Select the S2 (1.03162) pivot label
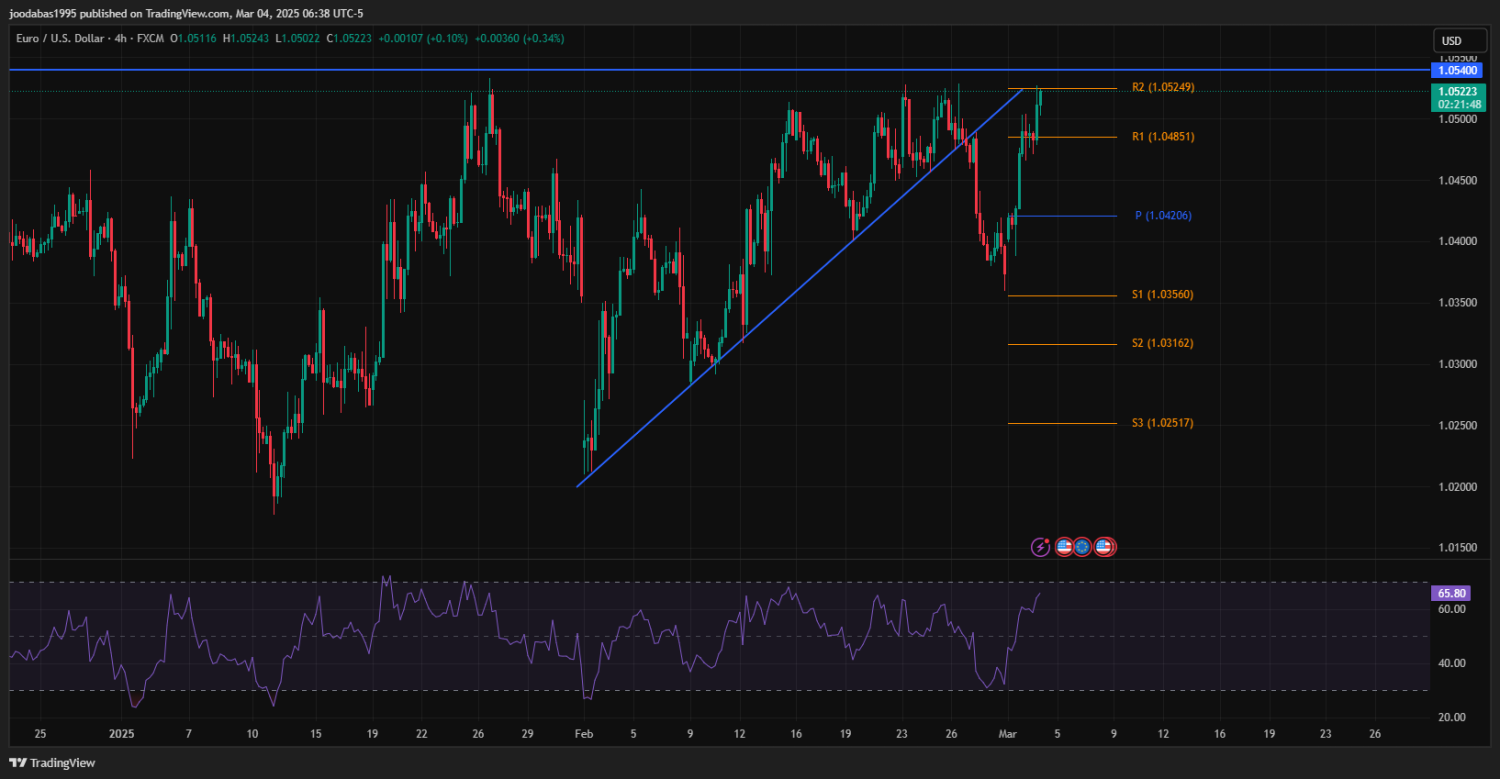 1163,343
